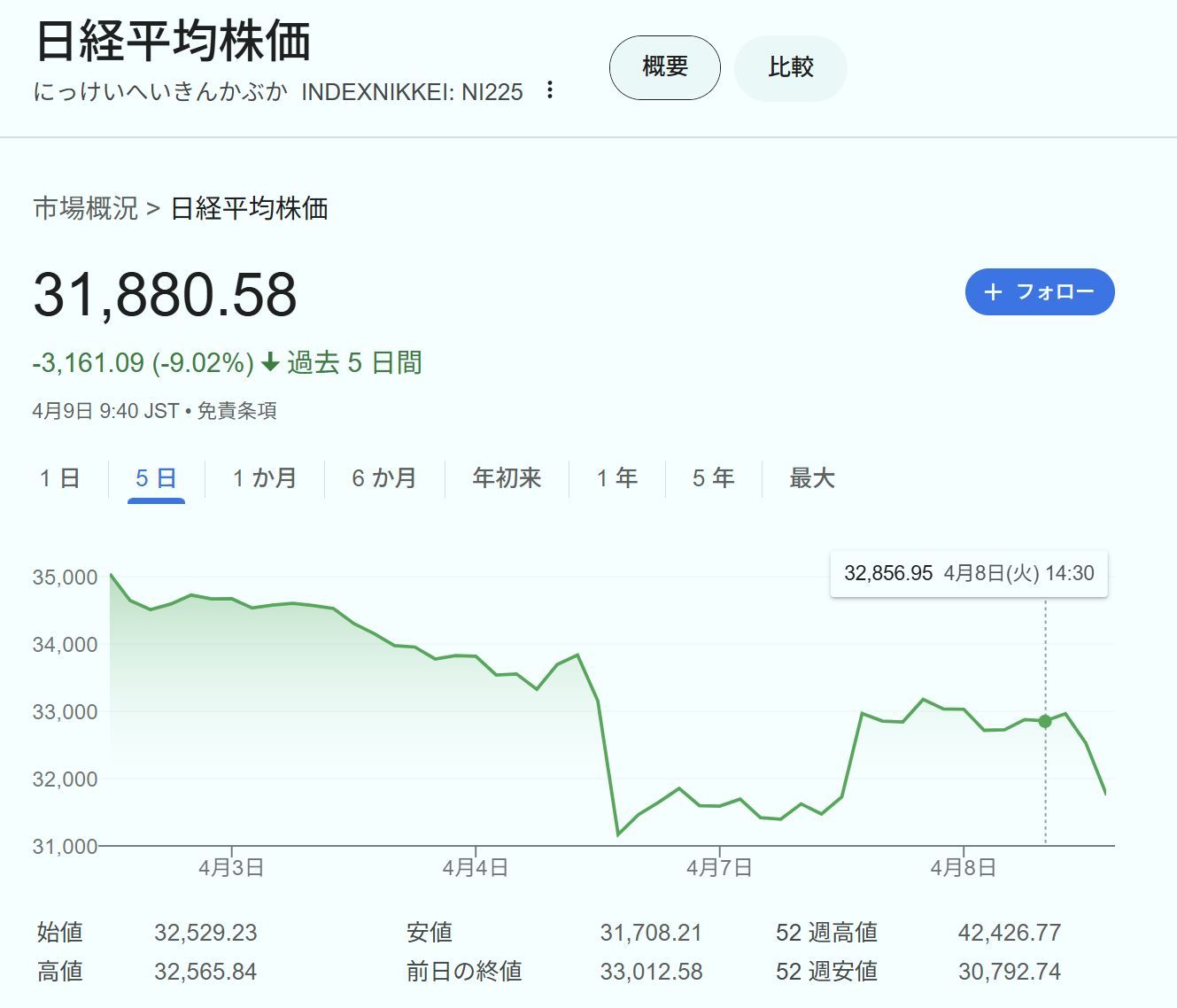Select the 比較 compare chip
Image resolution: width=1177 pixels, height=1008 pixels.
(790, 67)
